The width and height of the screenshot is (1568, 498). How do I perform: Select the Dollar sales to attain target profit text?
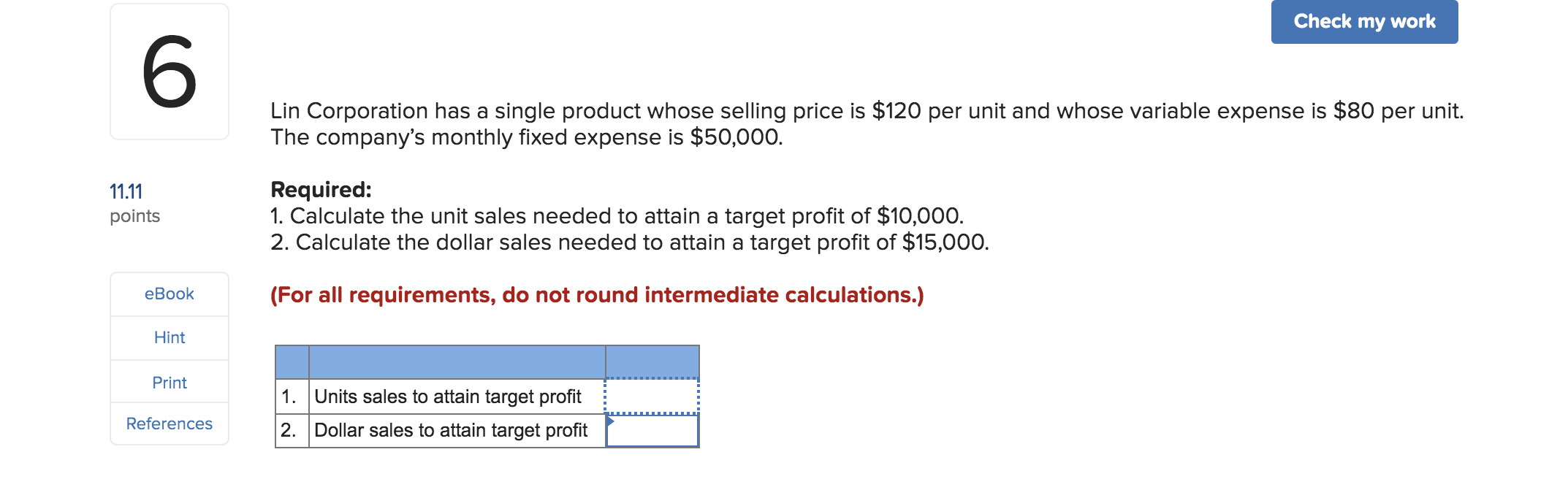click(x=451, y=431)
